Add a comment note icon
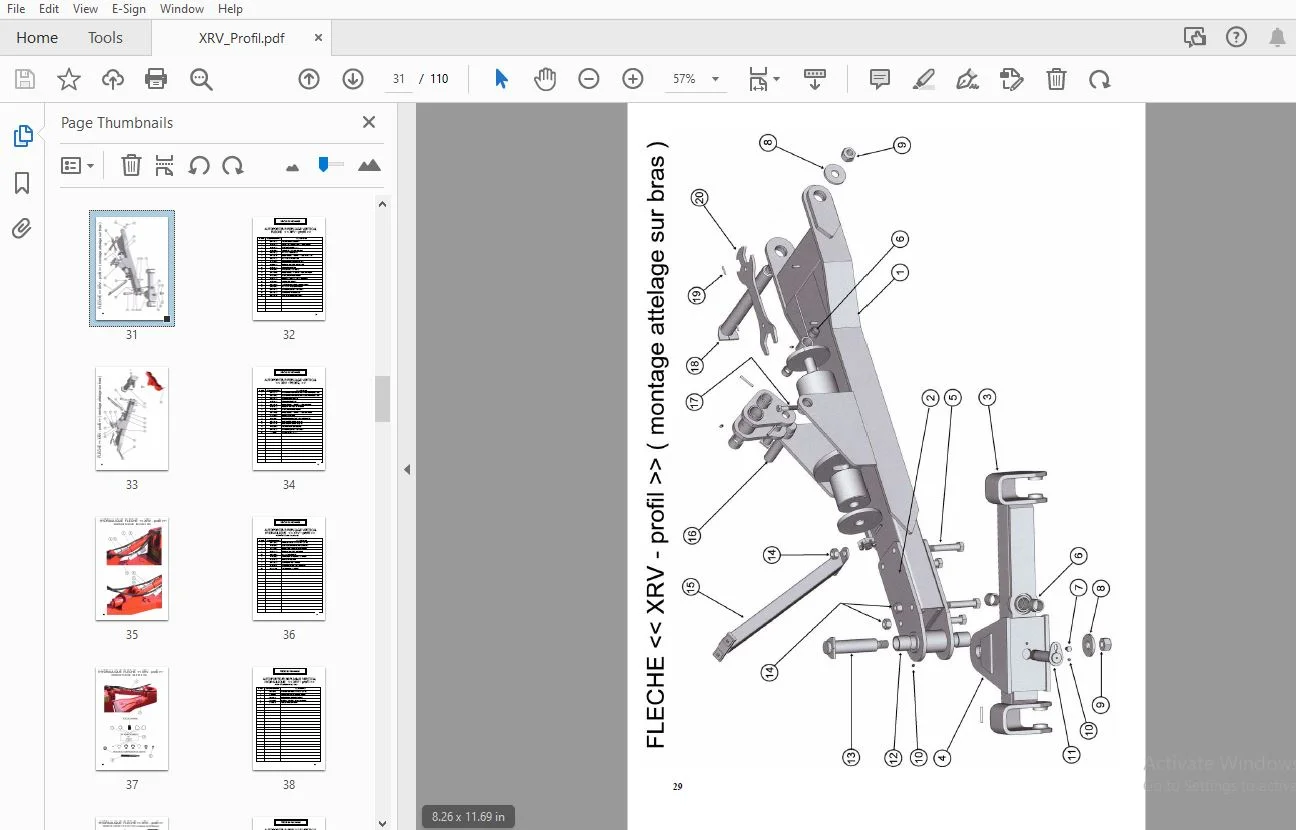This screenshot has height=830, width=1296. click(x=880, y=80)
